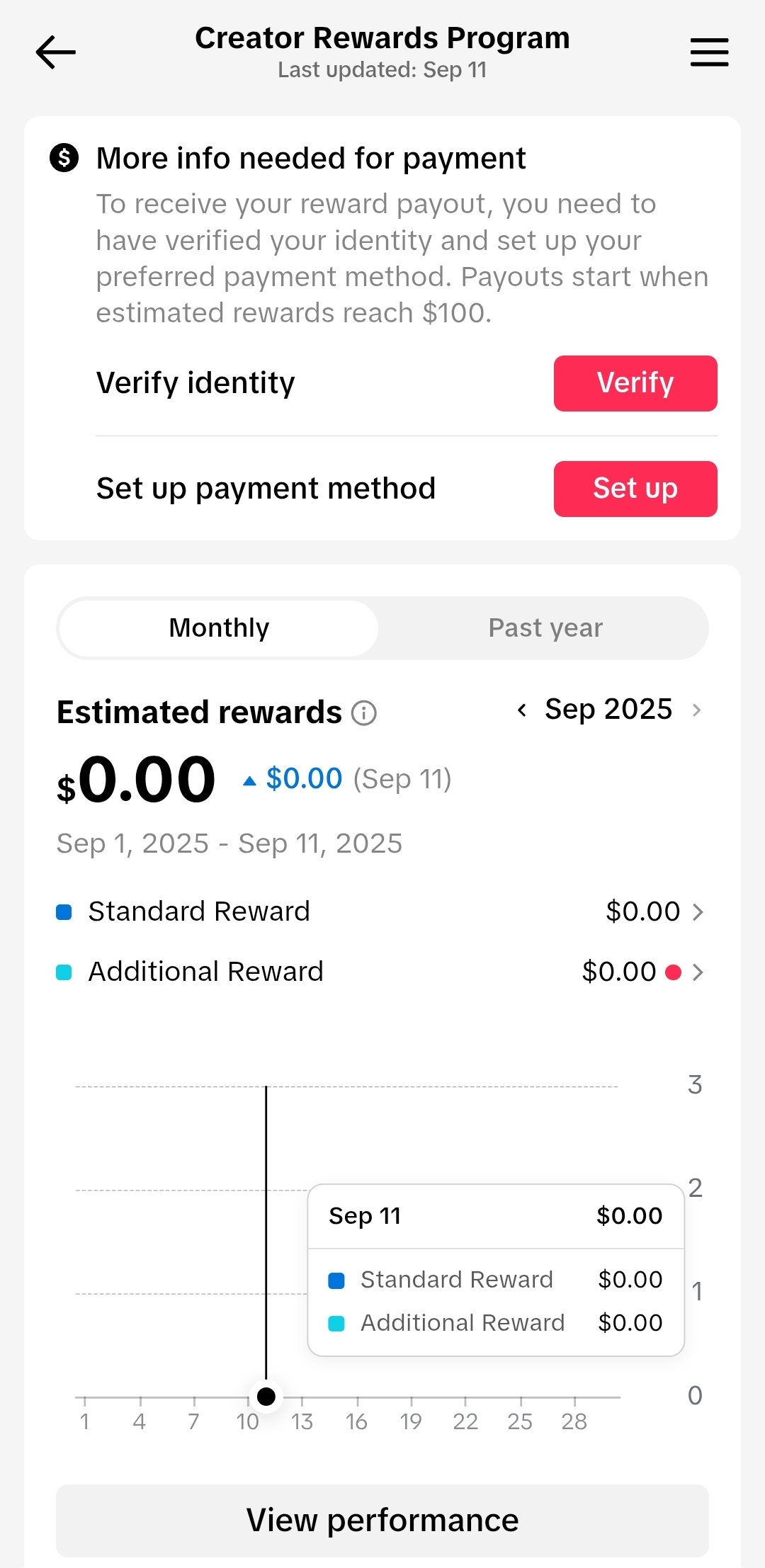Click the blue Standard Reward legend square
Screen dimensions: 765x1568
pyautogui.click(x=64, y=912)
